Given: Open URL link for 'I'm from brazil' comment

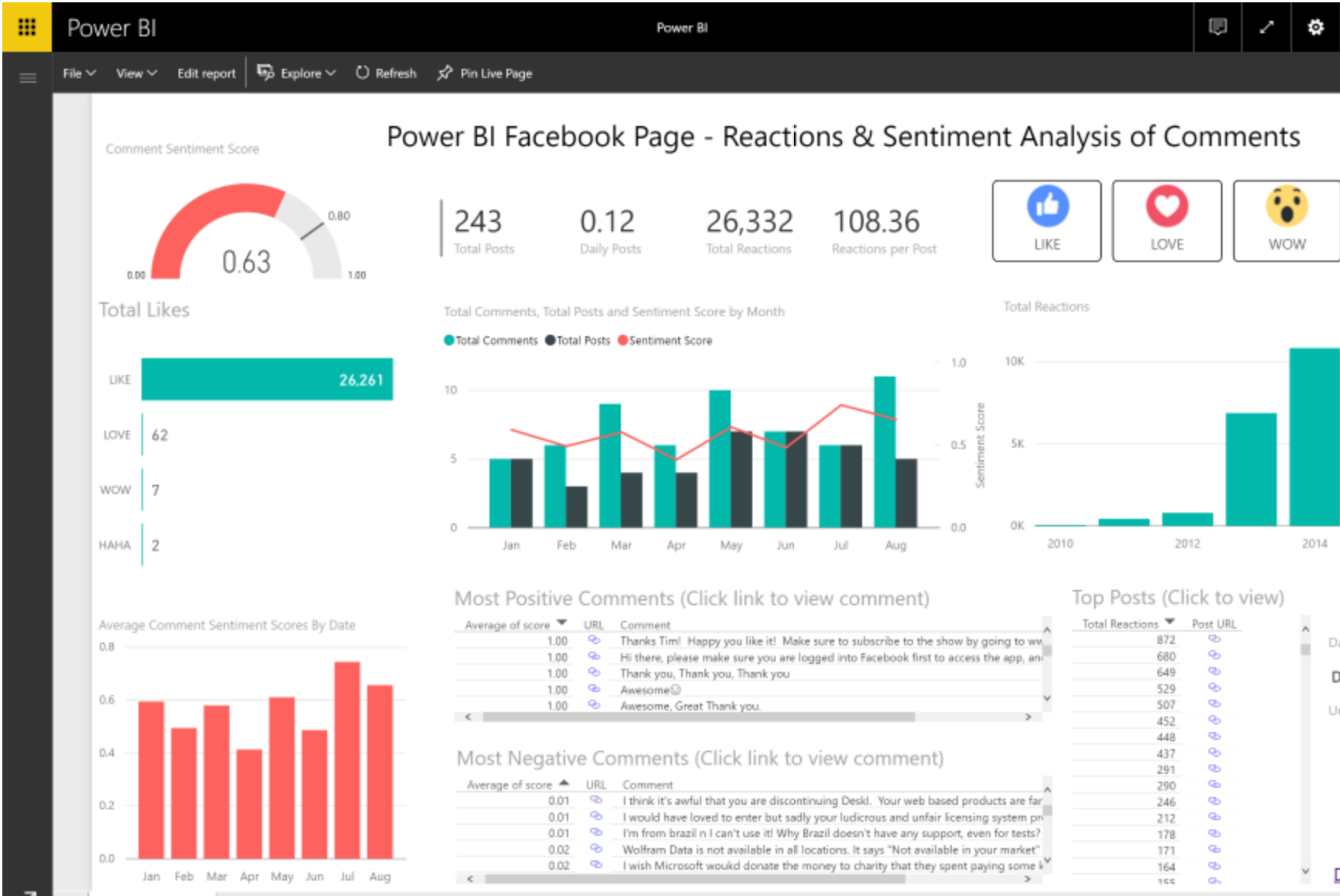Looking at the screenshot, I should tap(596, 833).
